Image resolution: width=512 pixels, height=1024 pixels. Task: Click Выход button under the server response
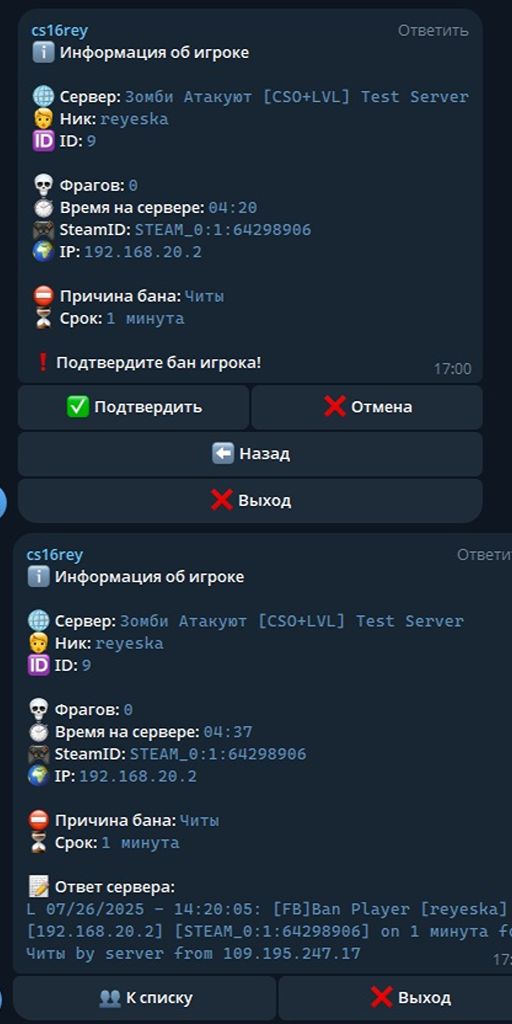point(395,998)
